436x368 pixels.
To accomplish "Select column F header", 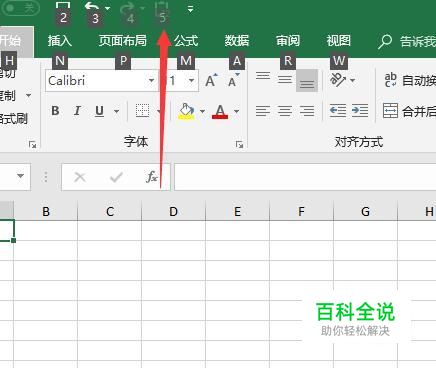I will pos(301,211).
